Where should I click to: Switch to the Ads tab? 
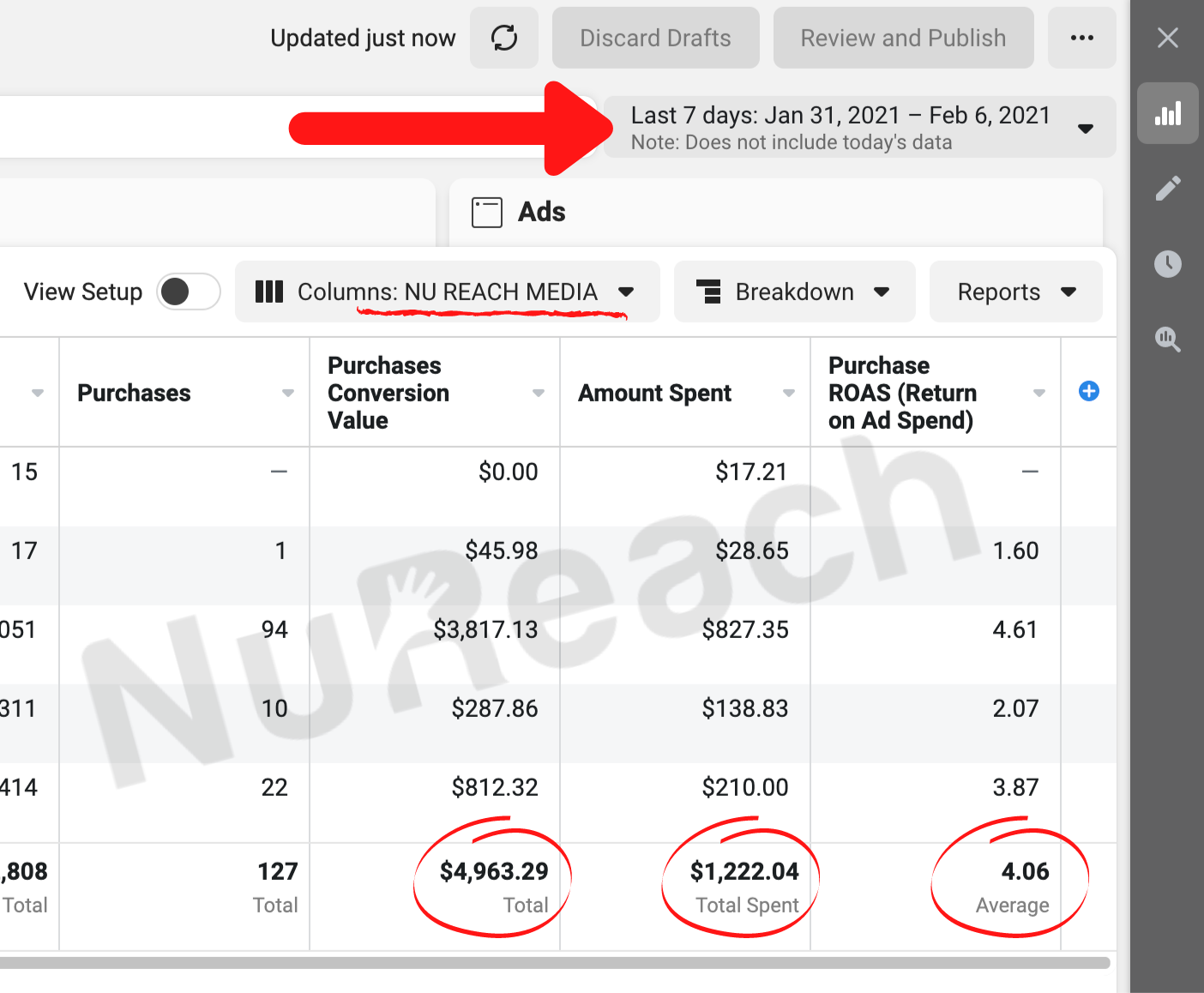tap(541, 212)
